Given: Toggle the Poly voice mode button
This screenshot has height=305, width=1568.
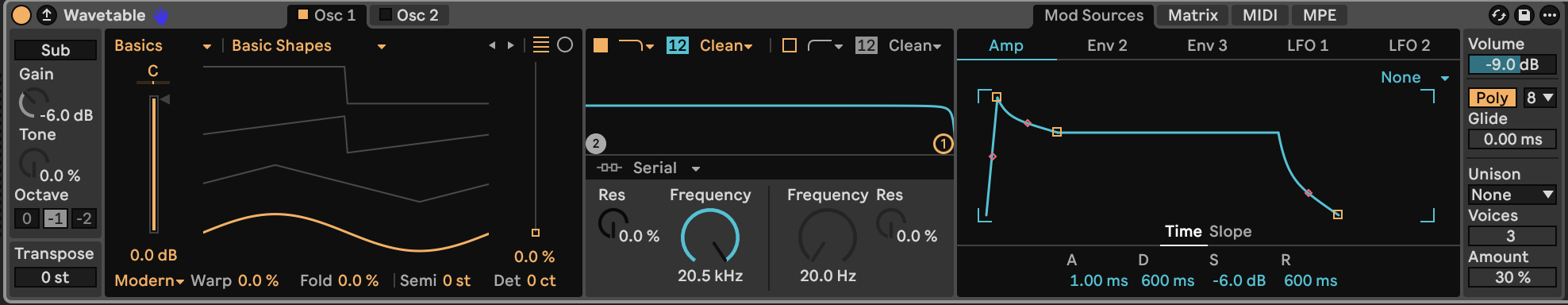Looking at the screenshot, I should (x=1492, y=98).
